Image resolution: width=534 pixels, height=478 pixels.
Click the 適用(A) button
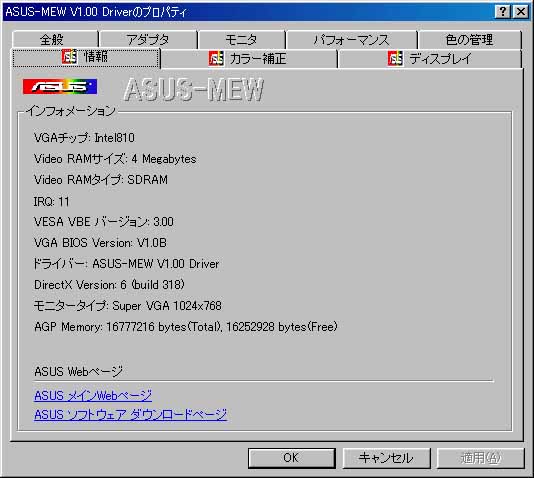481,458
